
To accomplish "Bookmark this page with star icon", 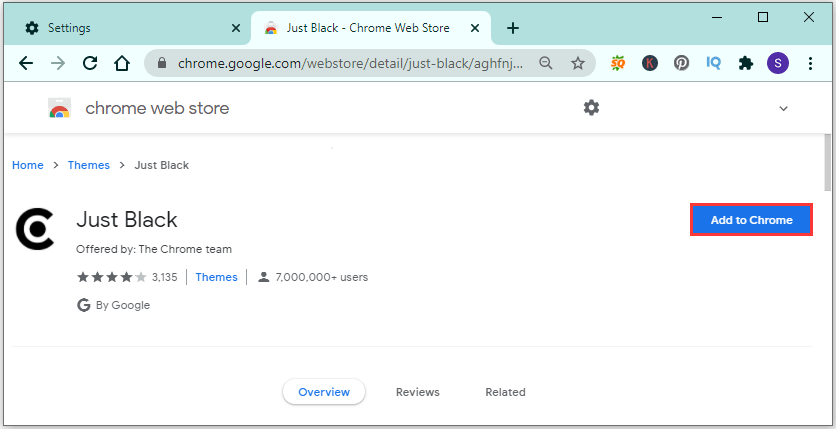I will click(578, 63).
